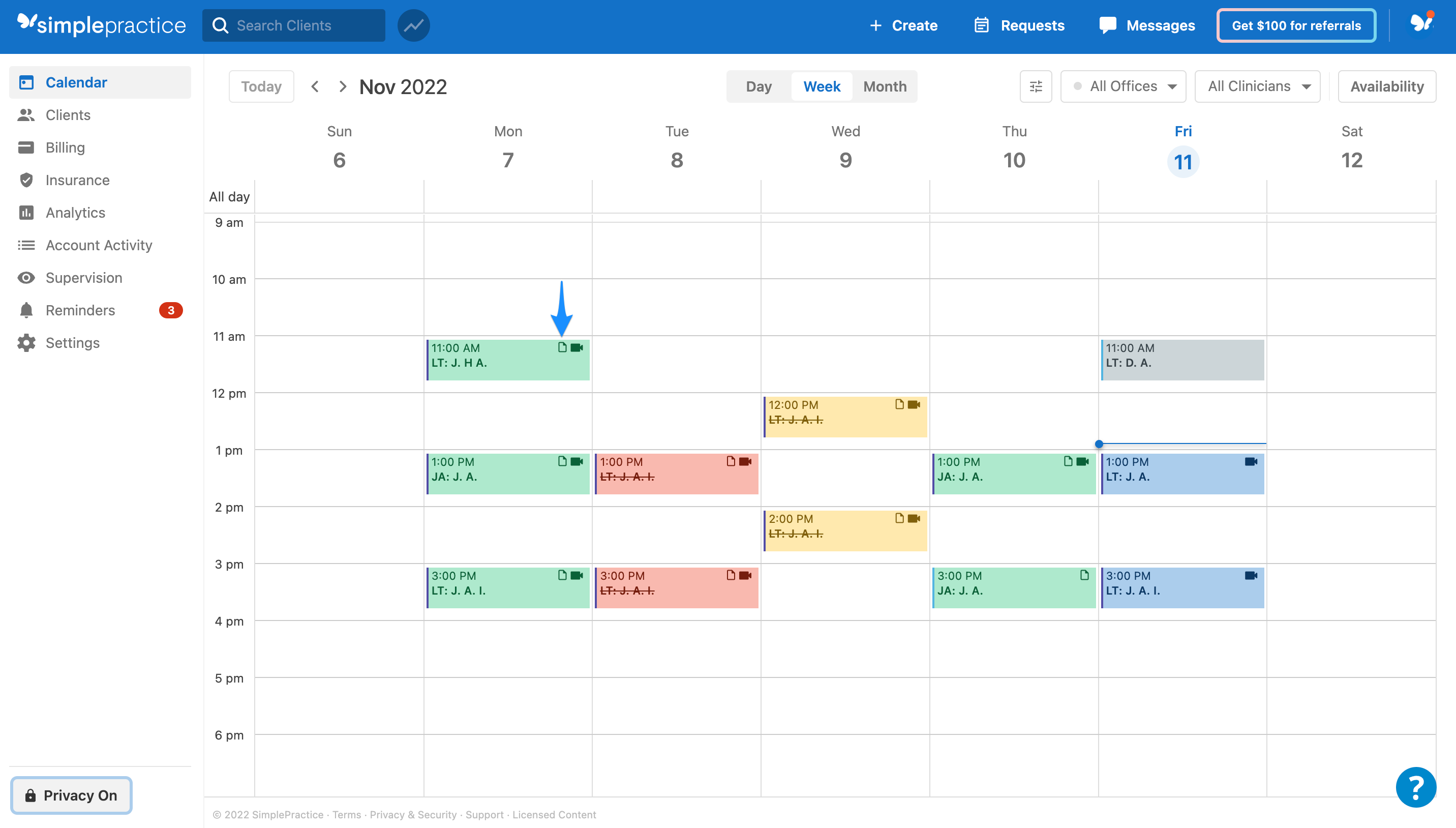Switch to Day view
The width and height of the screenshot is (1456, 828).
758,86
